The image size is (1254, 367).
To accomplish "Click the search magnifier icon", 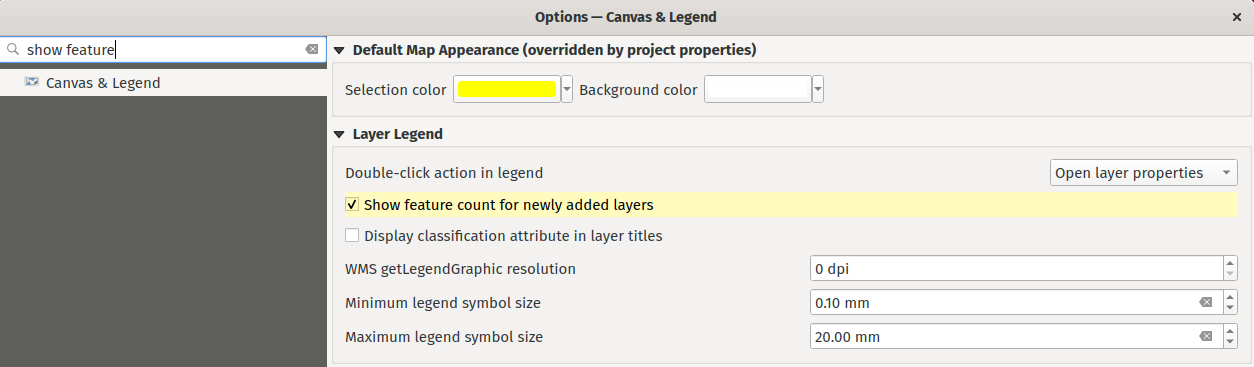I will 13,49.
